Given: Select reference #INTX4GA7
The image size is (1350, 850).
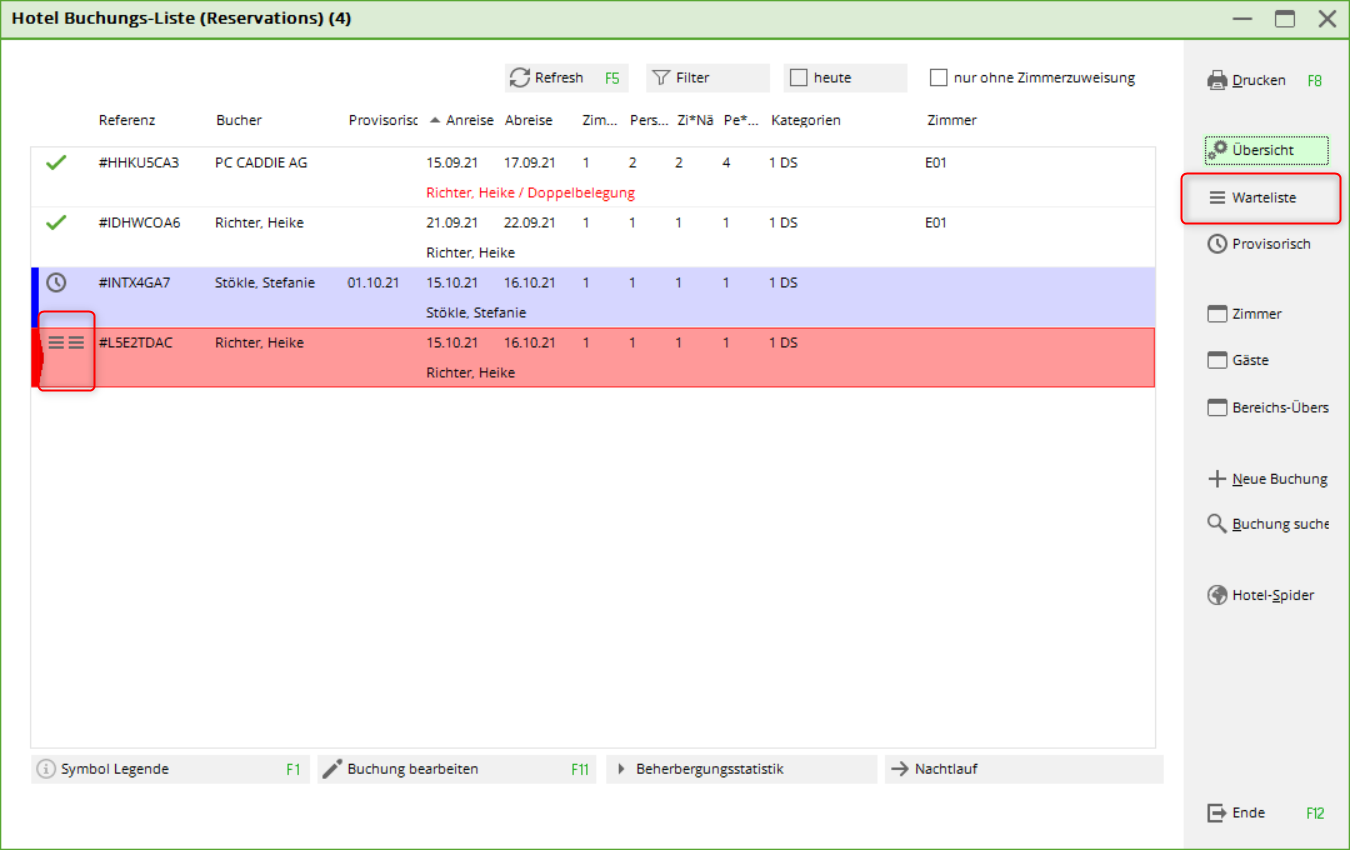Looking at the screenshot, I should pos(134,283).
